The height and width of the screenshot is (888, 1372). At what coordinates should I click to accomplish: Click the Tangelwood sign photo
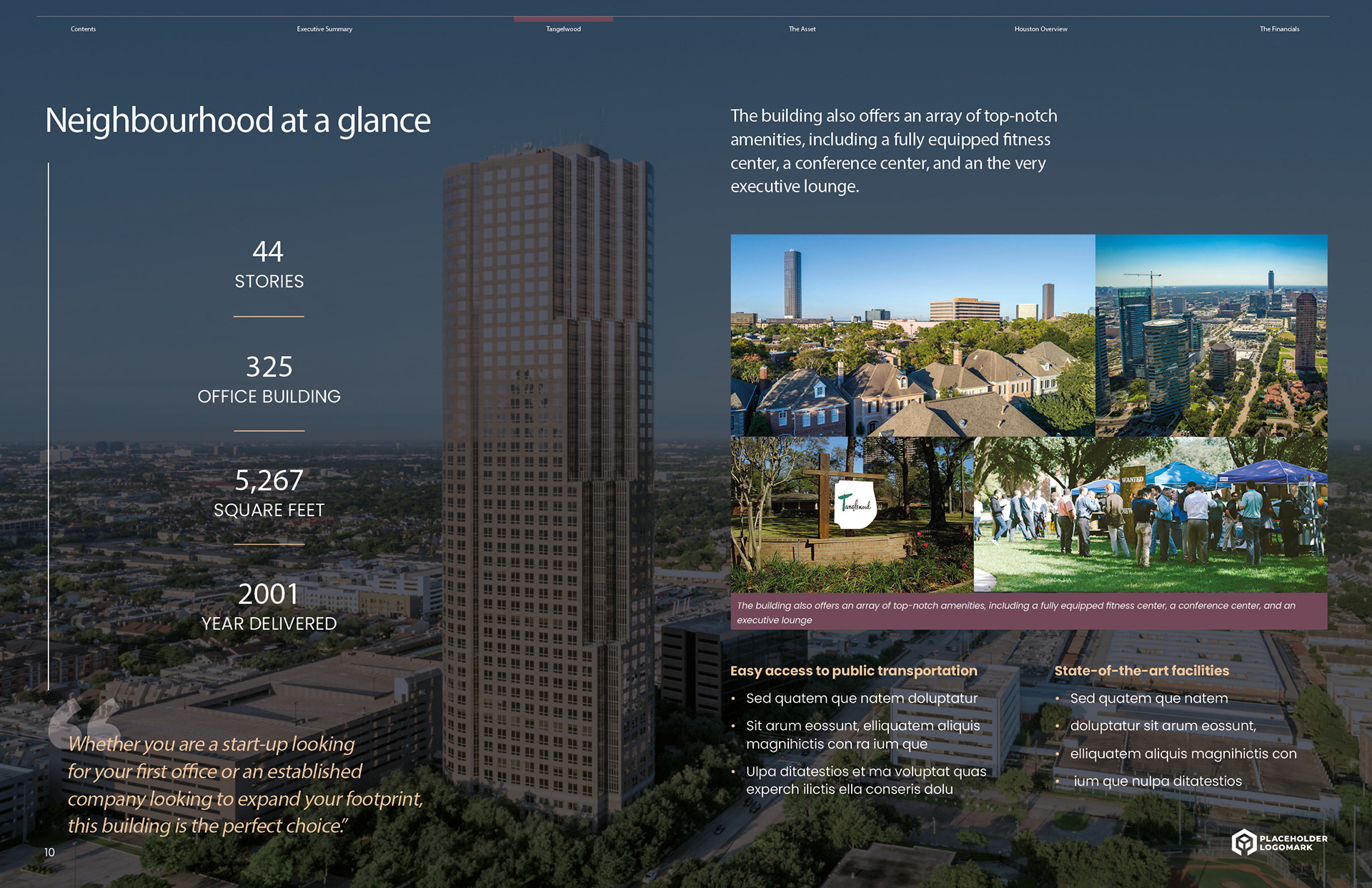pyautogui.click(x=852, y=514)
